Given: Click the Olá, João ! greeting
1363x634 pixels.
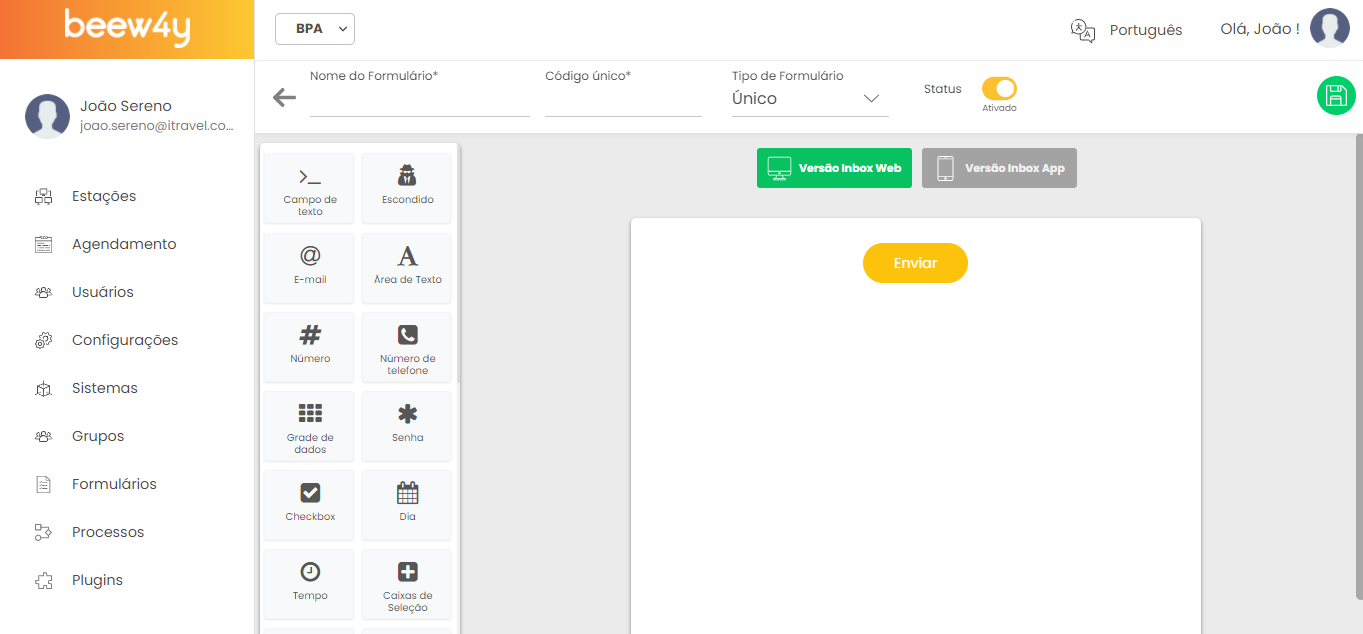Looking at the screenshot, I should tap(1260, 29).
